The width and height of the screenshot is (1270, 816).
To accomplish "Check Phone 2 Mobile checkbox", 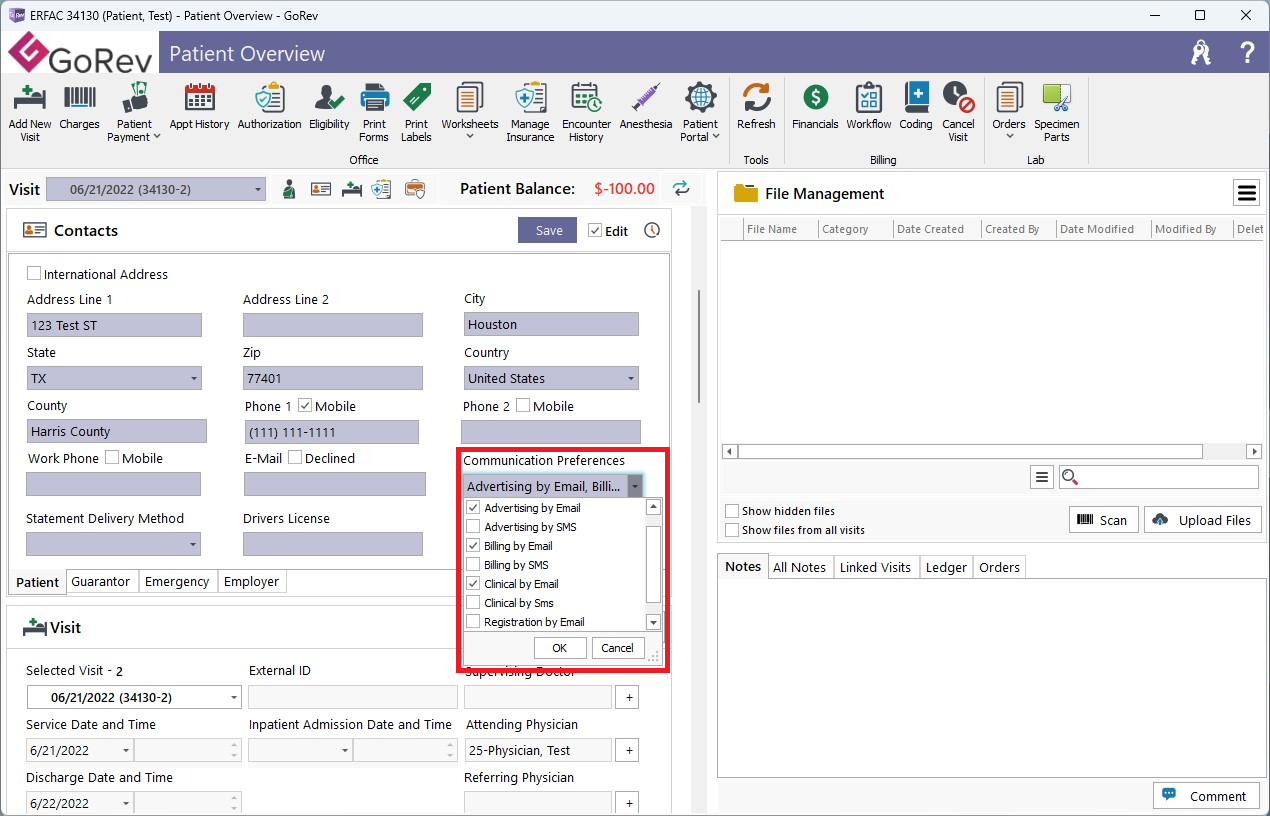I will [x=523, y=405].
